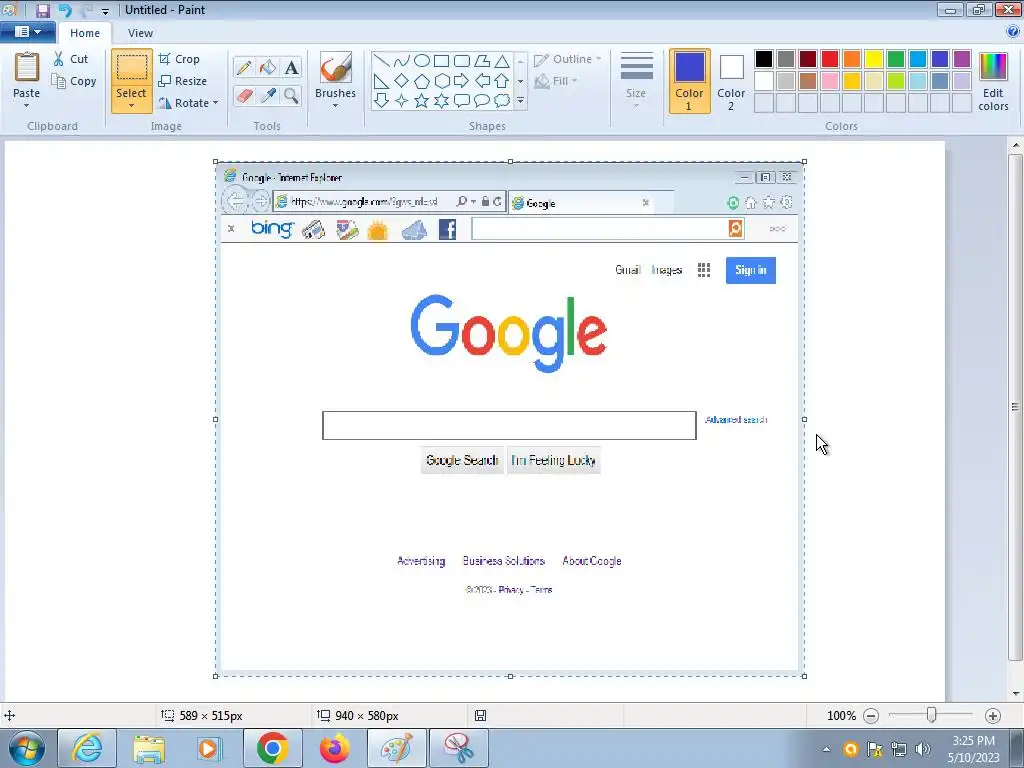Choose the Pentagon shape

point(422,81)
